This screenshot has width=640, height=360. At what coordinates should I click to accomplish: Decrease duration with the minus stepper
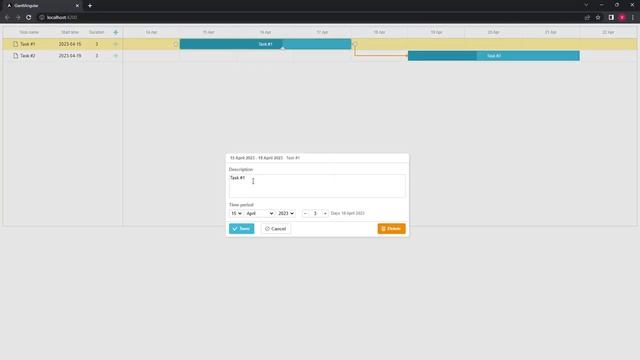click(305, 213)
